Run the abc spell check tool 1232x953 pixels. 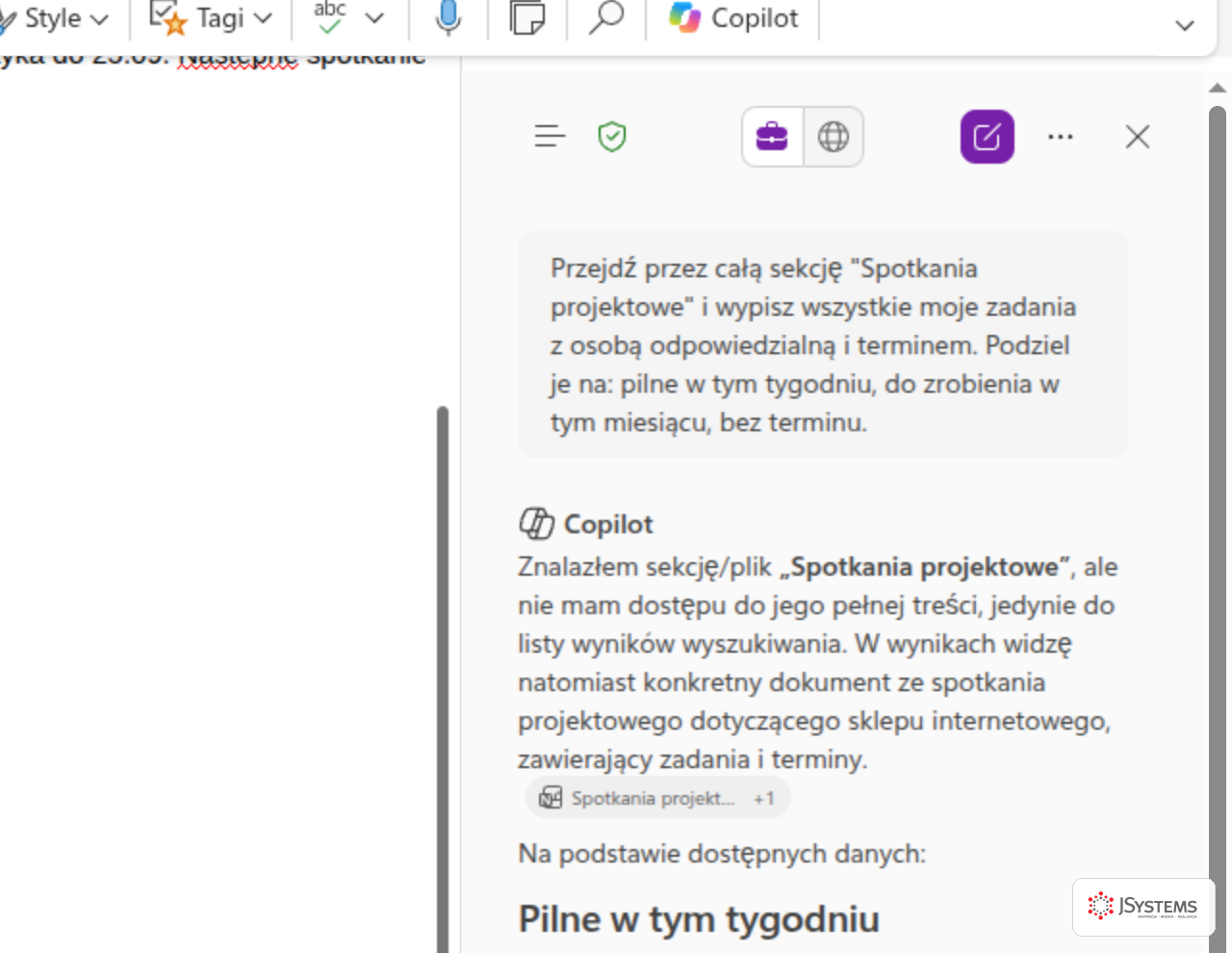(330, 17)
